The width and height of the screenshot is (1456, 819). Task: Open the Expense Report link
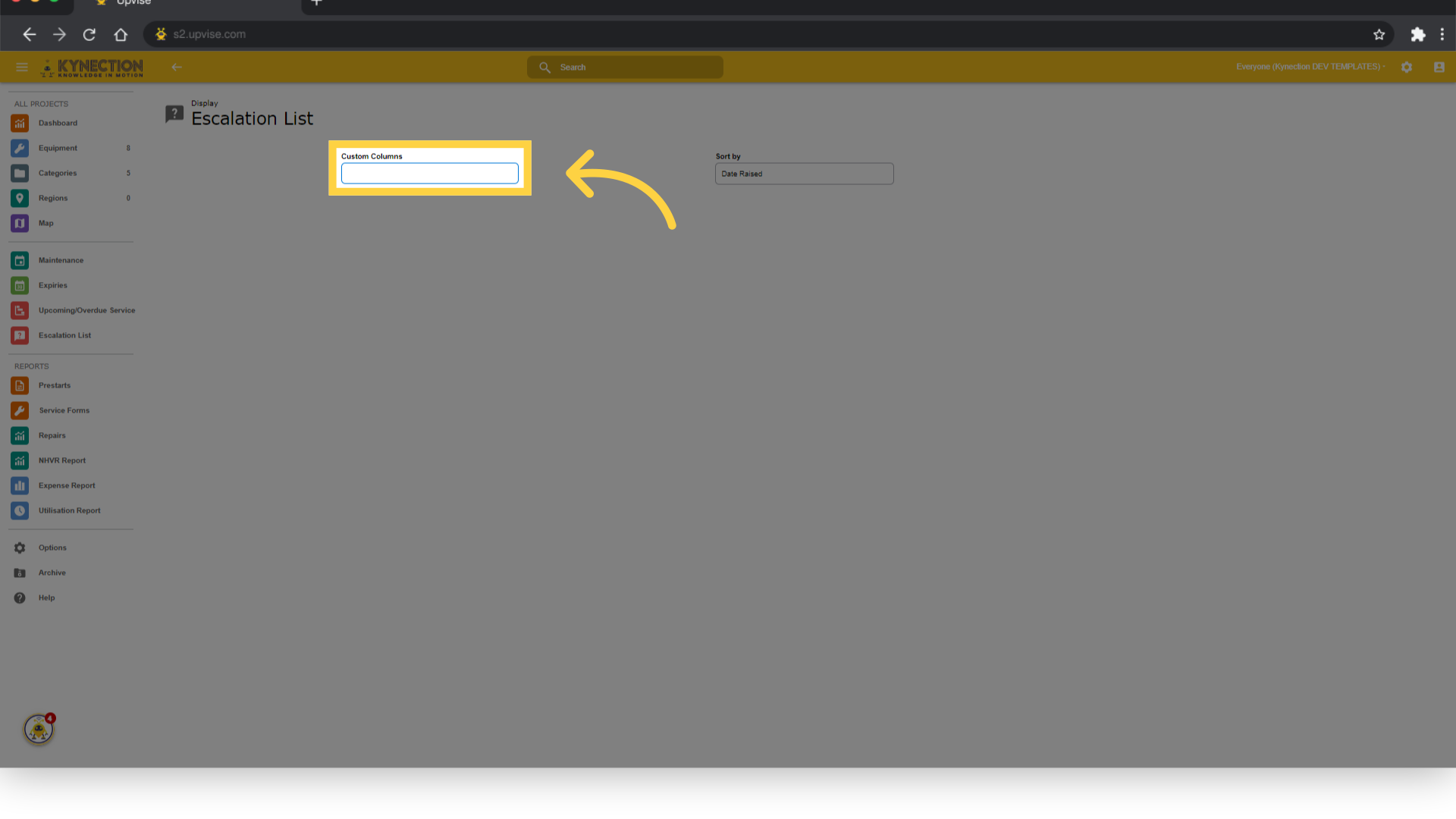(67, 485)
